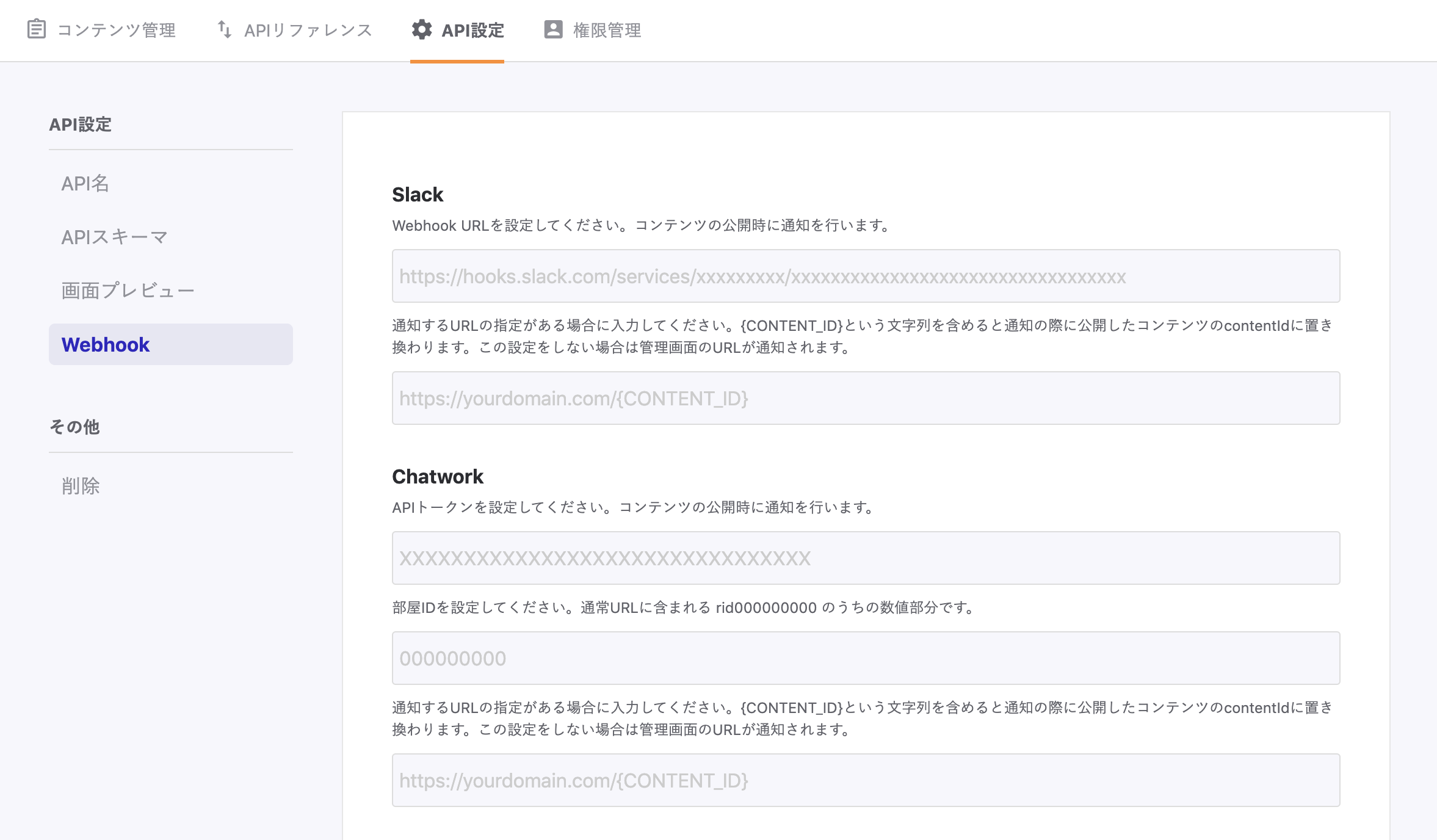Select APIスキーマ in the sidebar

pos(114,237)
